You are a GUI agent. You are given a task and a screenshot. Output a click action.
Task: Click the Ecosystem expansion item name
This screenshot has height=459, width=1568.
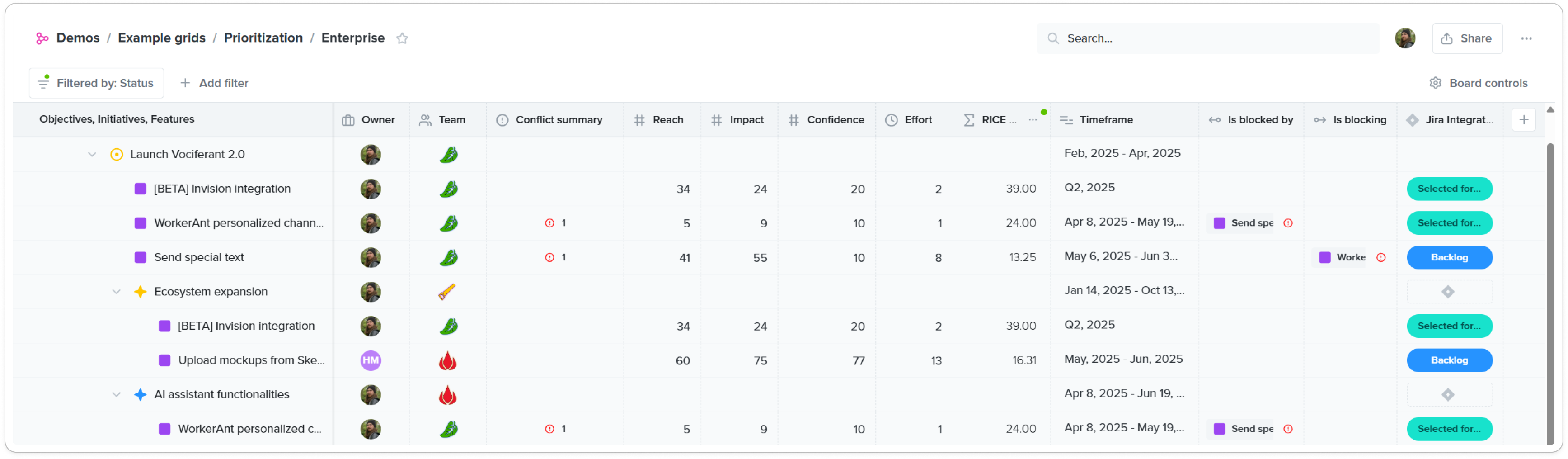click(x=211, y=291)
